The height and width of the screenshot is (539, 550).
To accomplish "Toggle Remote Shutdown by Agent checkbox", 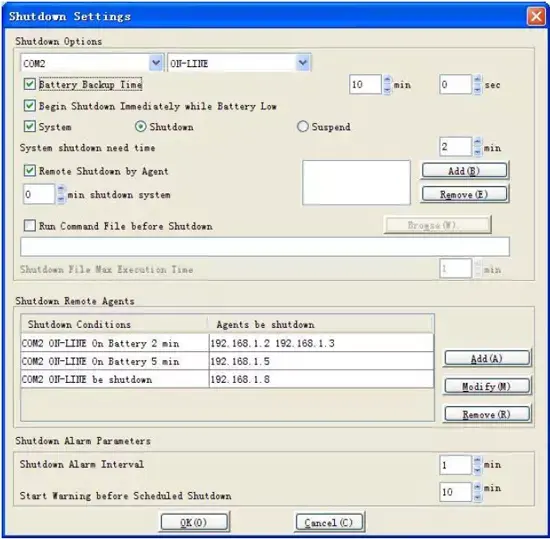I will 30,171.
